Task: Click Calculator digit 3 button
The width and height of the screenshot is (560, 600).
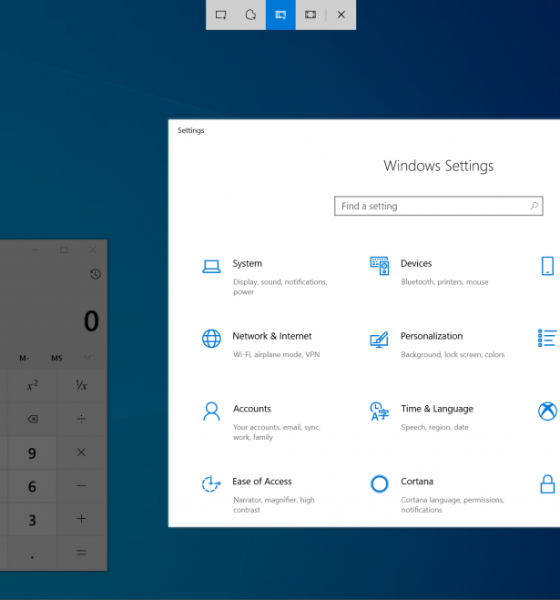Action: [32, 520]
